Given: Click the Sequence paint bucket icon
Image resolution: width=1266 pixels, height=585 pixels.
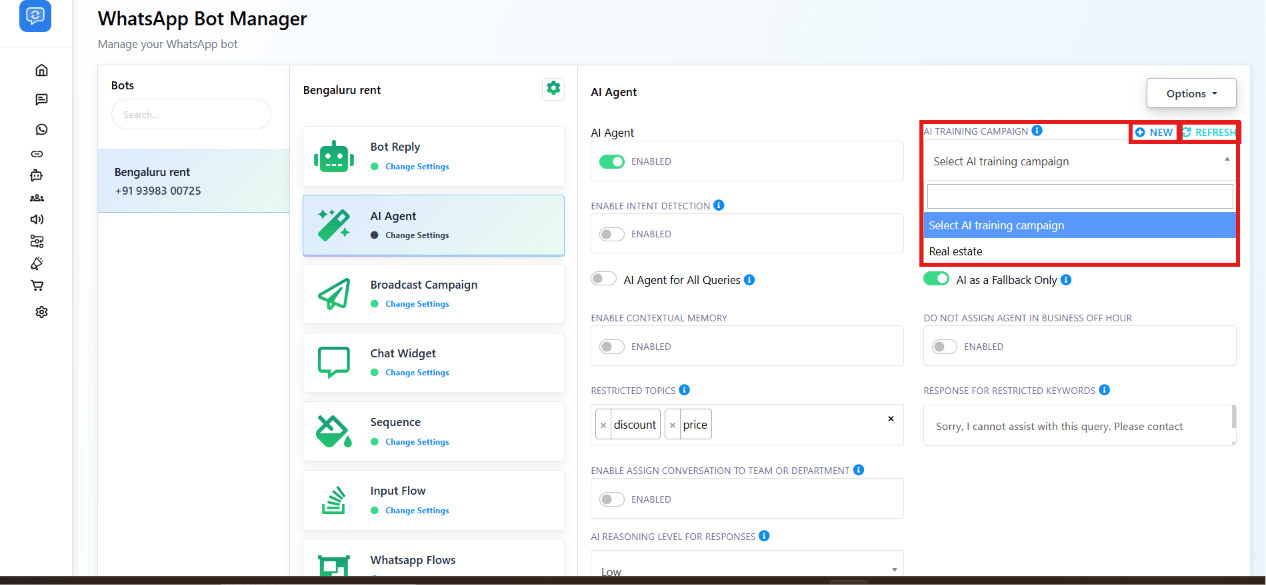Looking at the screenshot, I should tap(334, 431).
